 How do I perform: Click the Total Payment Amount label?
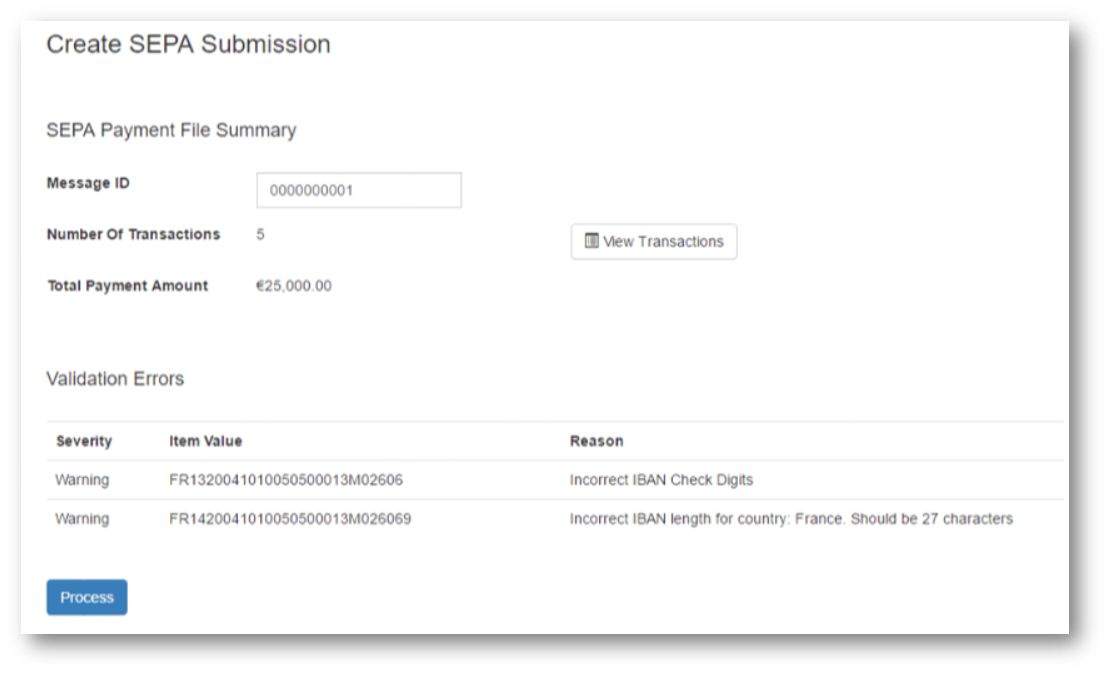pos(128,286)
